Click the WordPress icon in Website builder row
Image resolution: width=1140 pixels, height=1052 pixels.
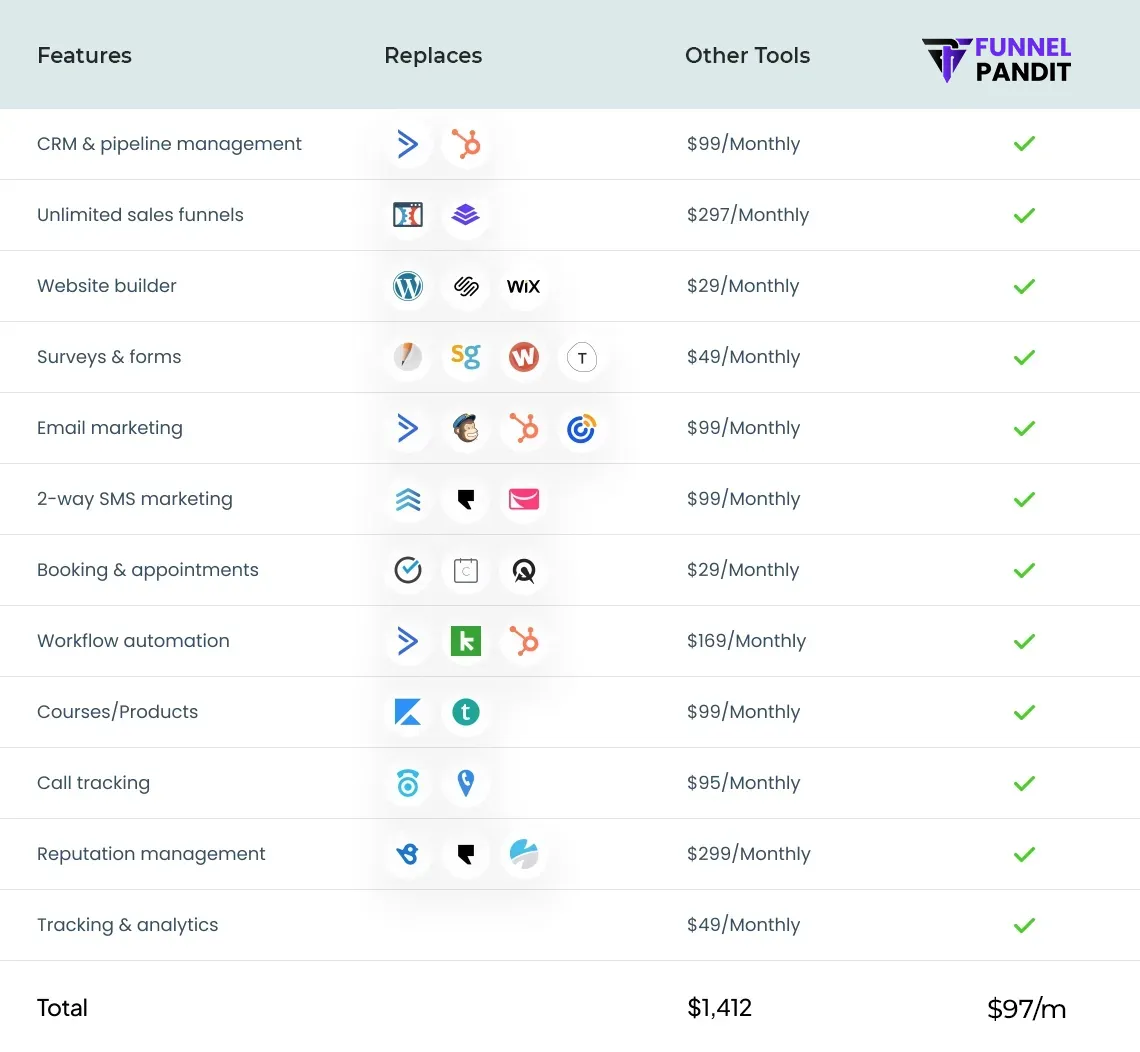[408, 286]
